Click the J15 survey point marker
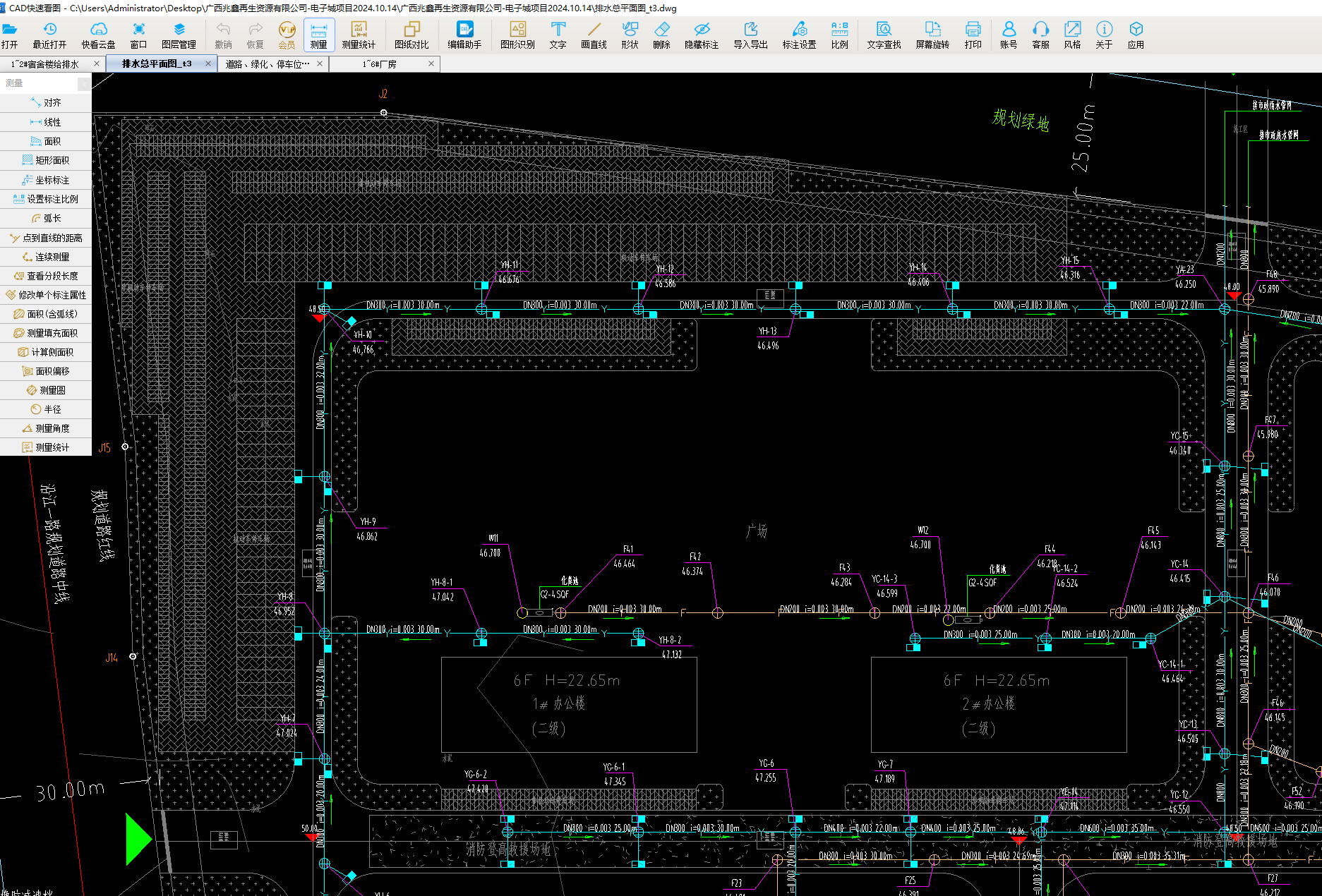The image size is (1322, 896). 125,447
